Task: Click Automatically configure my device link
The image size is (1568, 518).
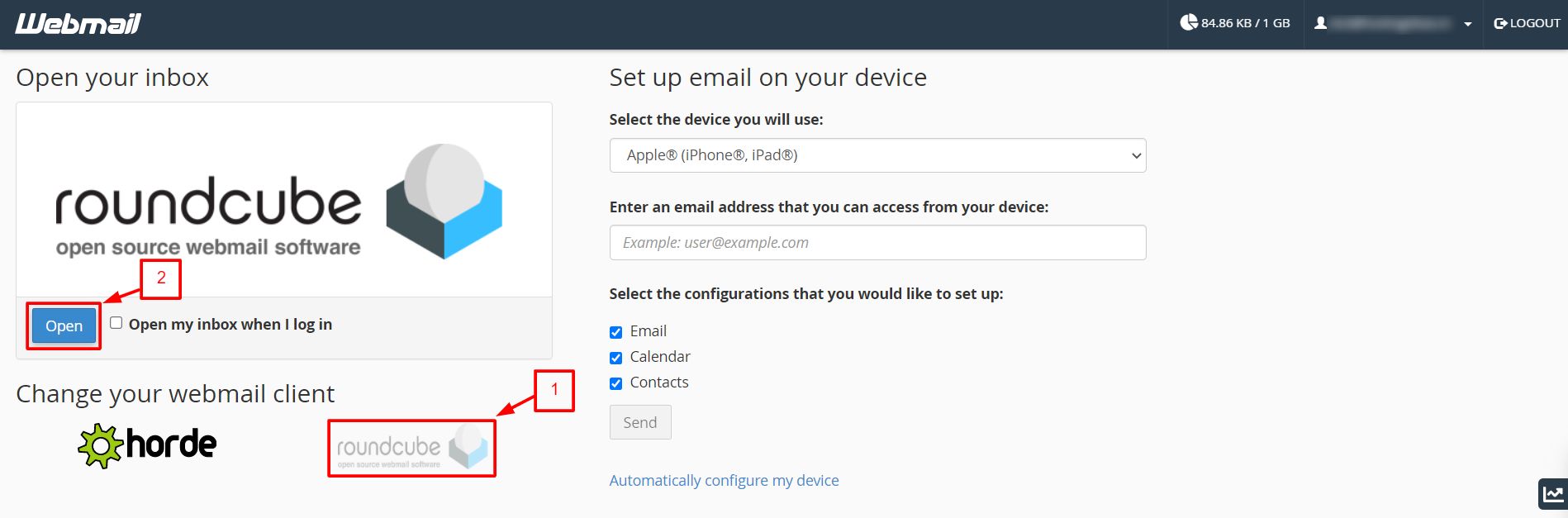Action: pyautogui.click(x=724, y=481)
